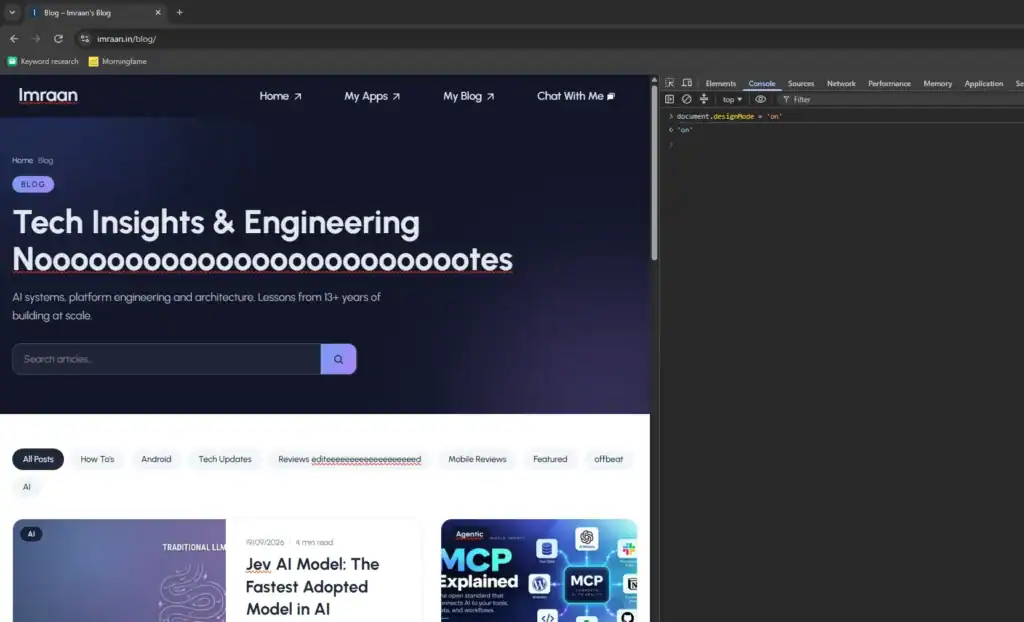
Task: Click the Search articles input field
Action: click(166, 359)
